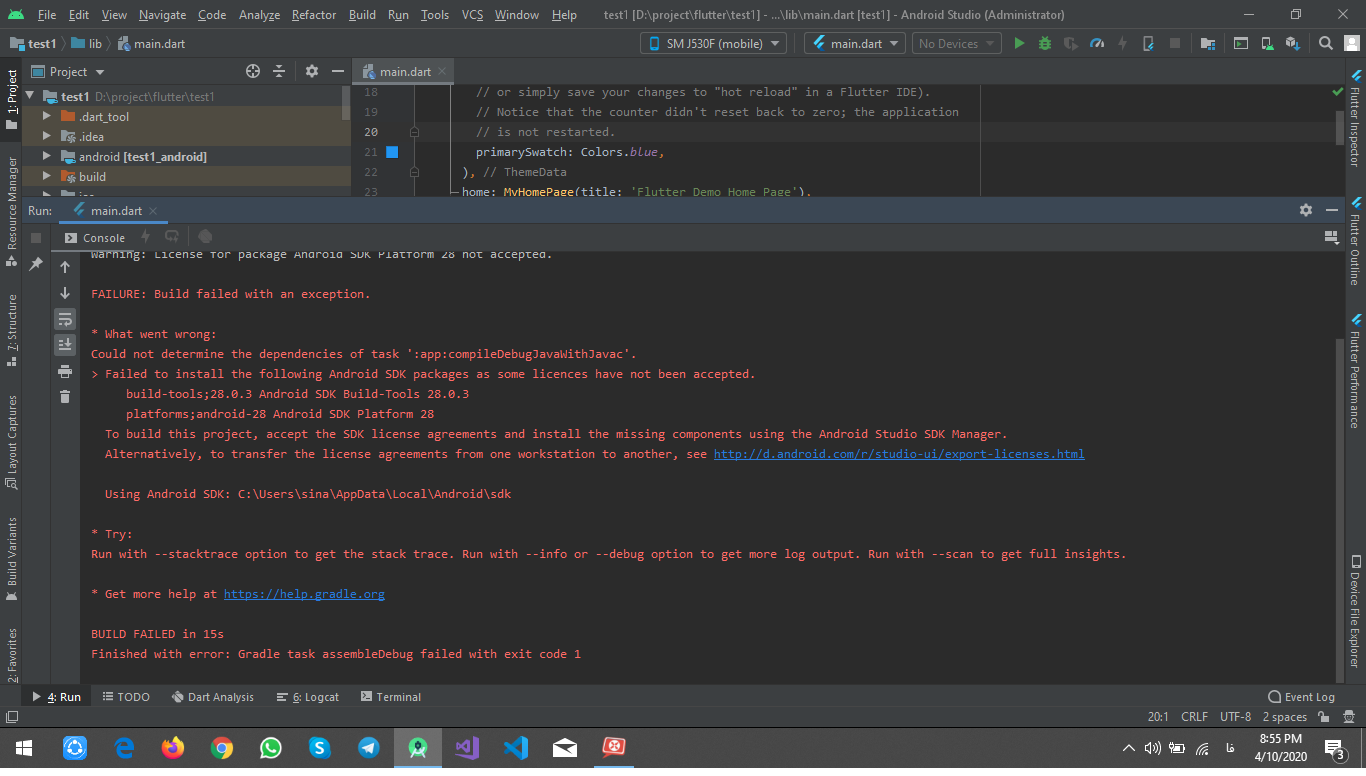
Task: Select the main.dart editor tab
Action: click(x=405, y=71)
